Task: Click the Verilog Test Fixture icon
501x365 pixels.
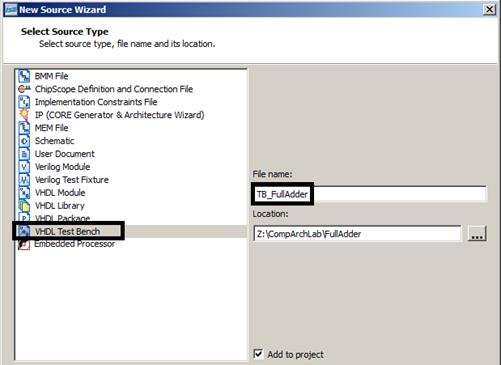Action: 24,180
